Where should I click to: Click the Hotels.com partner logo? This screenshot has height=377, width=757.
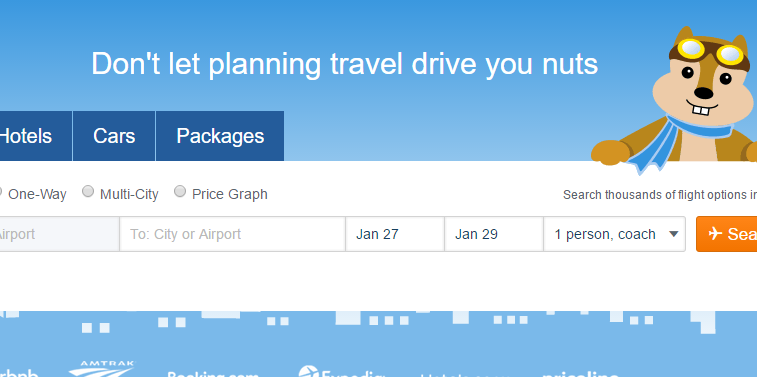(x=464, y=375)
